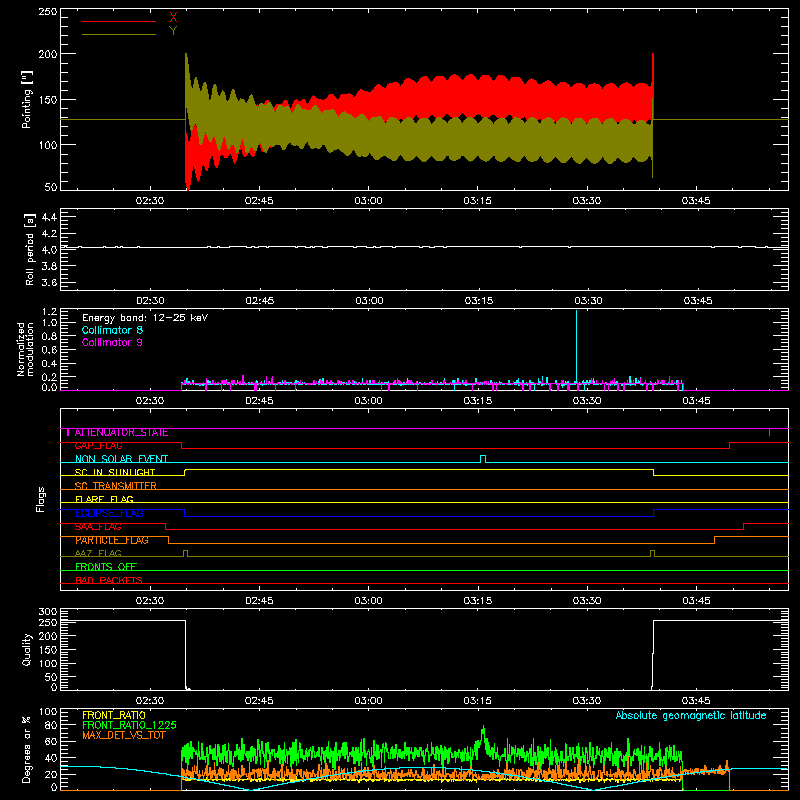The height and width of the screenshot is (800, 800).
Task: Click the cyan 'Collimator 8' legend label
Action: 112,330
